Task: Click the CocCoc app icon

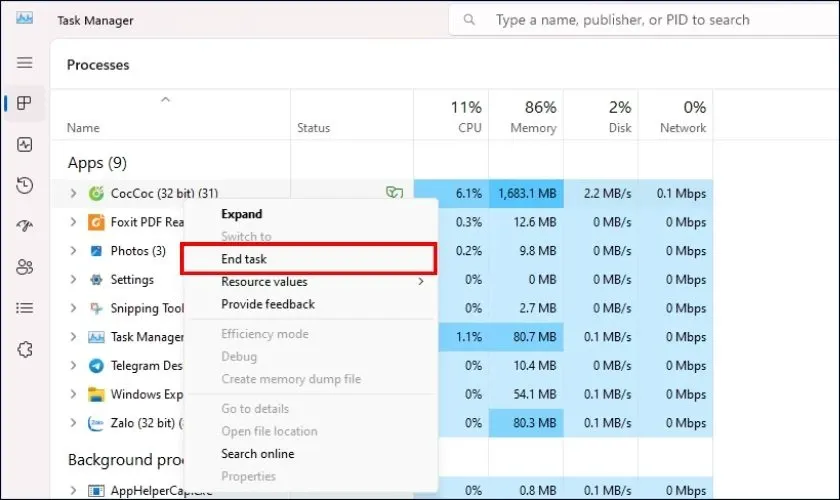Action: (x=96, y=193)
